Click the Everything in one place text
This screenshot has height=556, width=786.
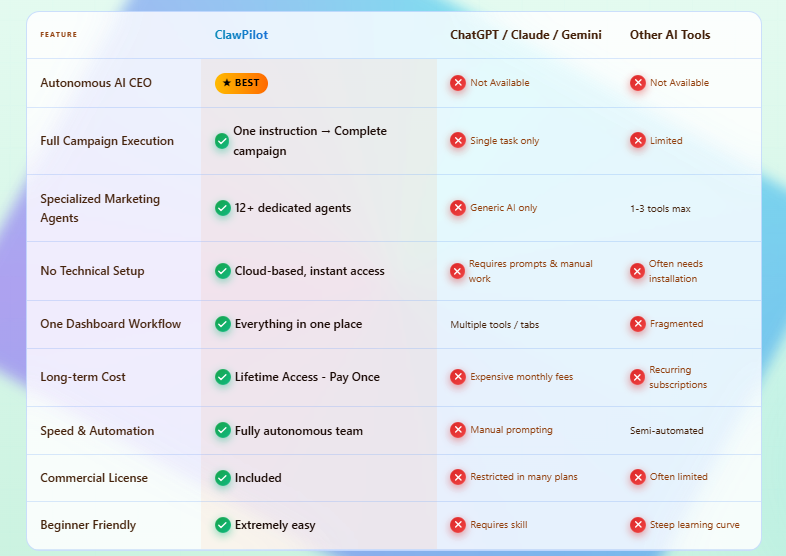coord(298,324)
